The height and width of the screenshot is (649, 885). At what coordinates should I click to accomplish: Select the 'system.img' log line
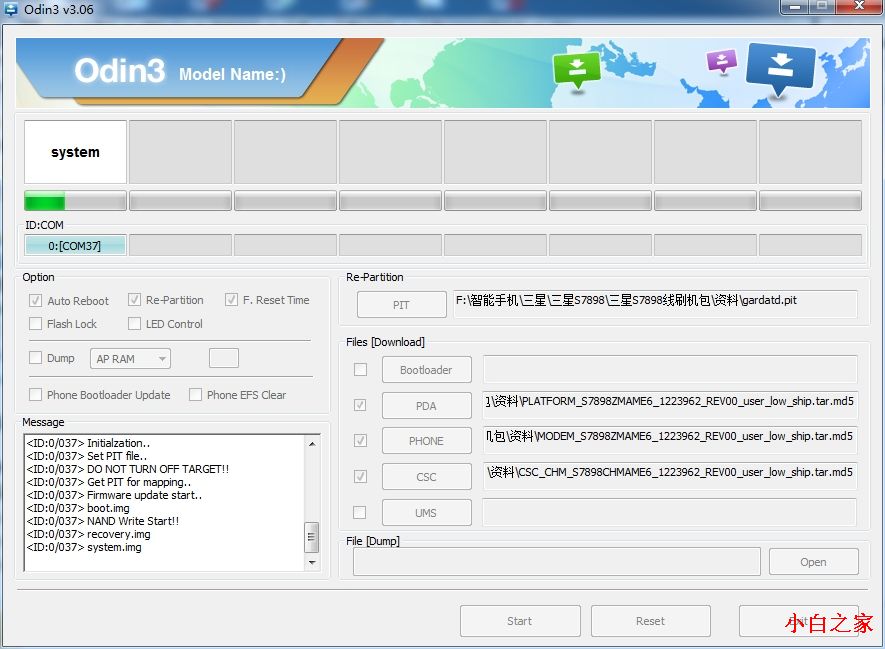pos(84,547)
